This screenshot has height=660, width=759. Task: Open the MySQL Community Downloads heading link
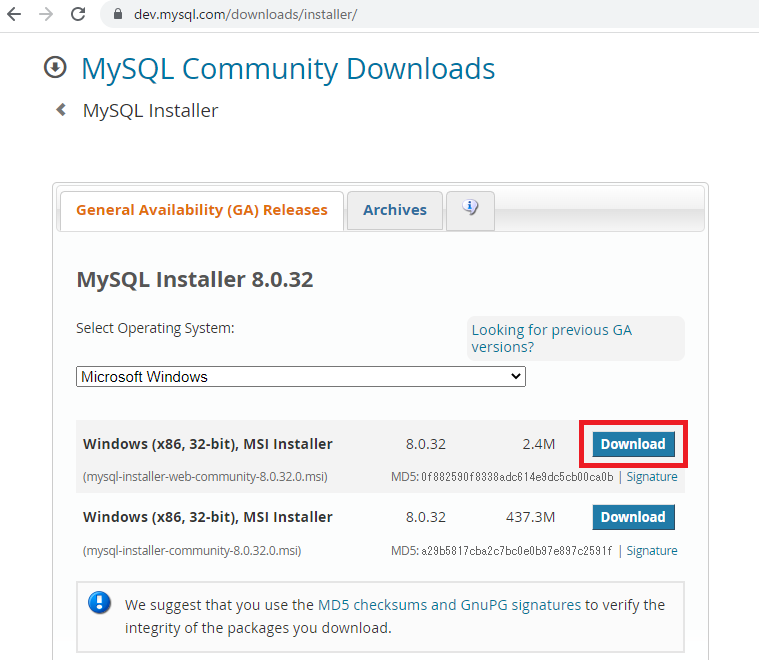coord(288,69)
